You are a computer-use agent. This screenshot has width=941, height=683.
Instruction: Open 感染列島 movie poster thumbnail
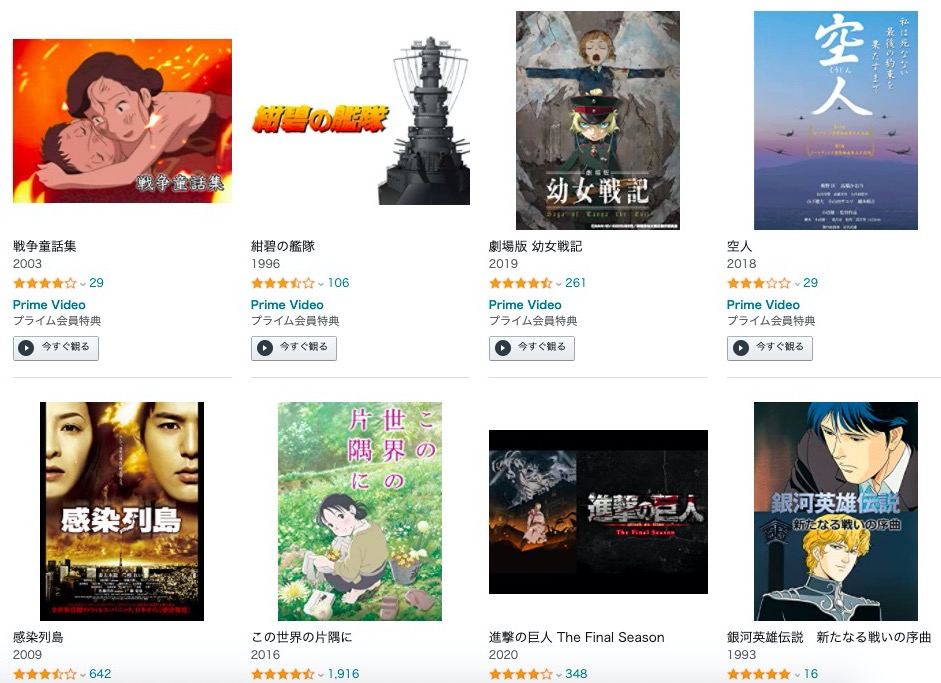click(x=122, y=511)
